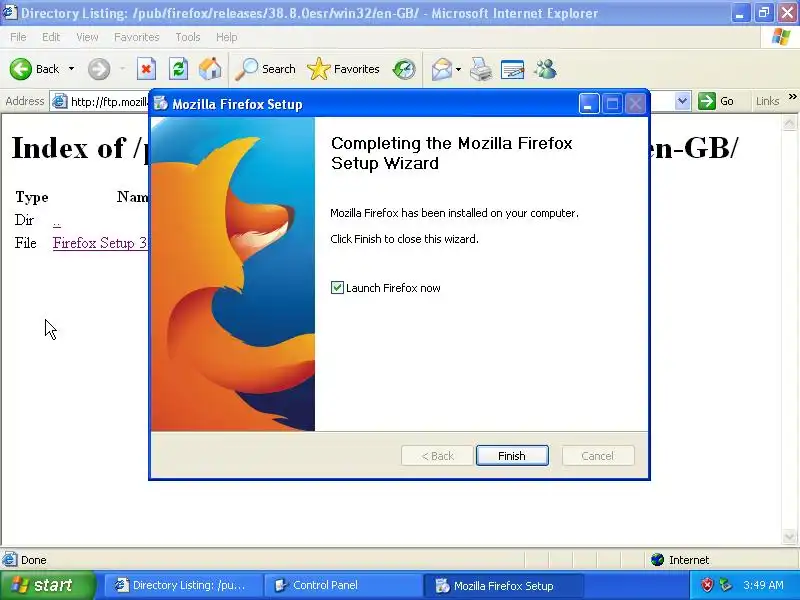Expand the address bar dropdown arrow
Viewport: 800px width, 600px height.
(x=682, y=101)
